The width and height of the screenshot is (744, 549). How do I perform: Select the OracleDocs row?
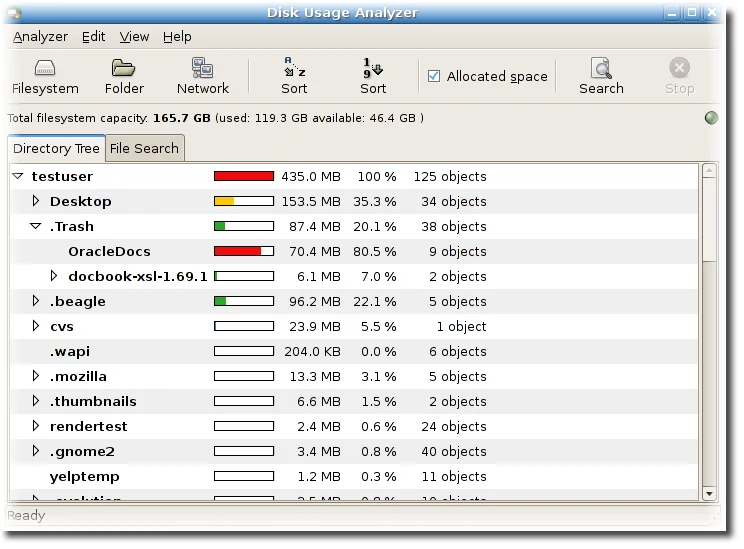click(x=354, y=251)
